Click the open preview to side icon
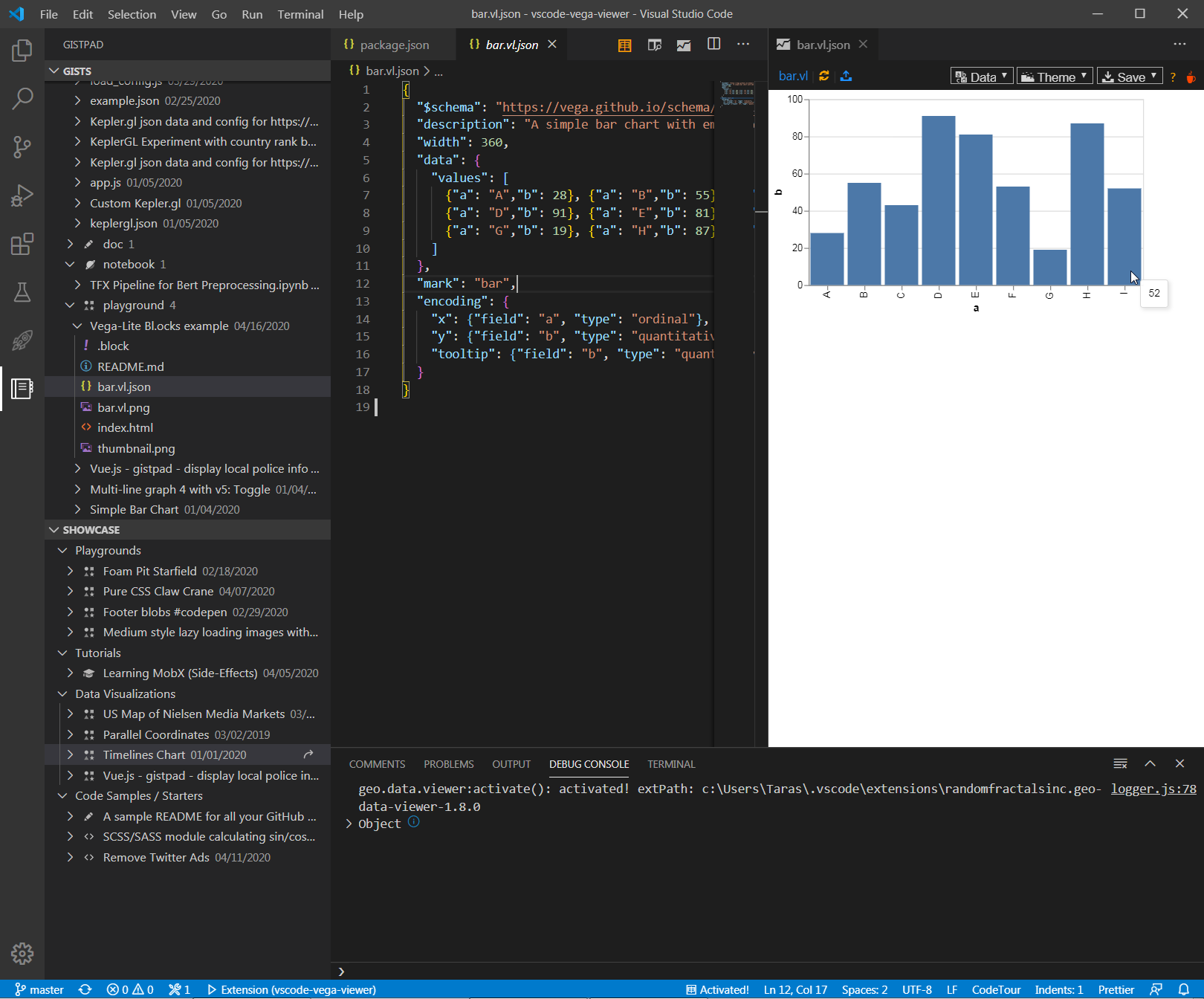Image resolution: width=1204 pixels, height=999 pixels. tap(654, 45)
